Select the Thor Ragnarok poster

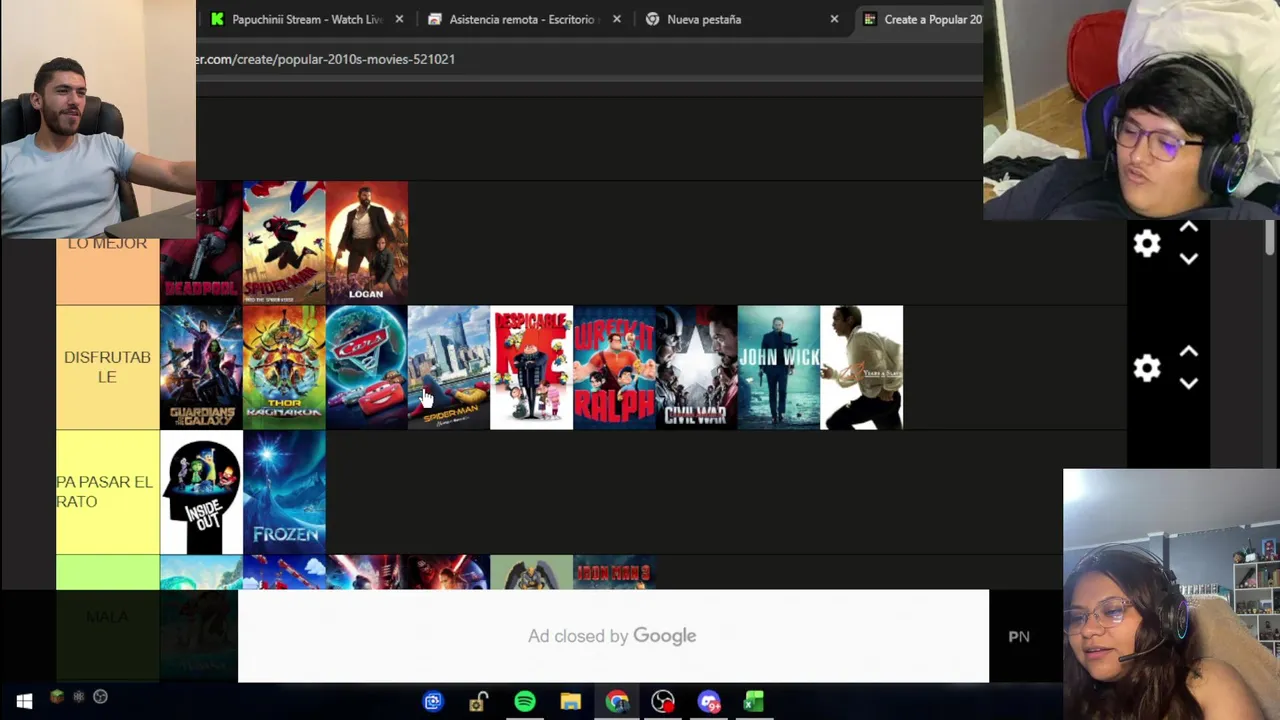click(284, 367)
